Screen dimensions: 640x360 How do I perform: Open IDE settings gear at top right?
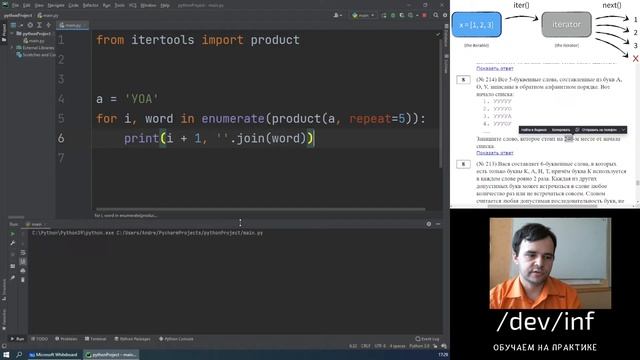(x=445, y=15)
